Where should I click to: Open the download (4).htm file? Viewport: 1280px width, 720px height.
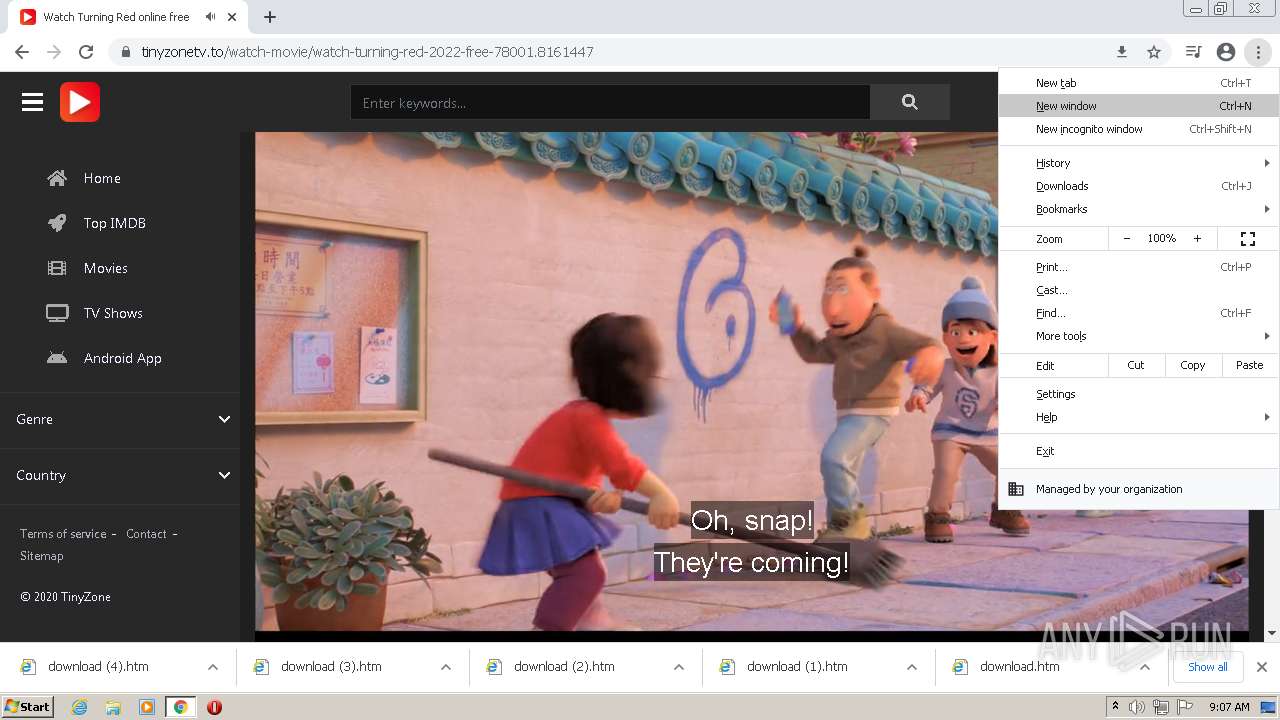[98, 667]
